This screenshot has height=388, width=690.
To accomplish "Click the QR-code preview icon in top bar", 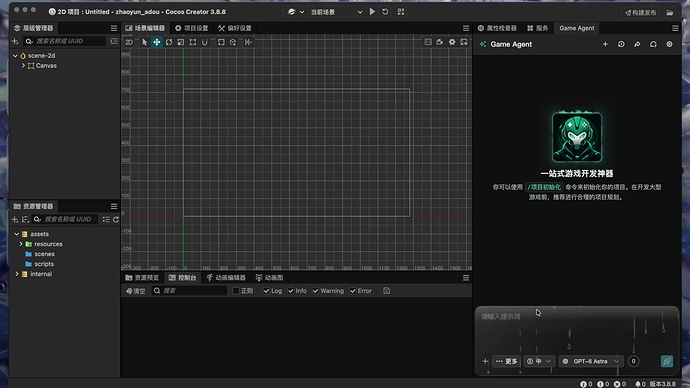I will (x=401, y=12).
